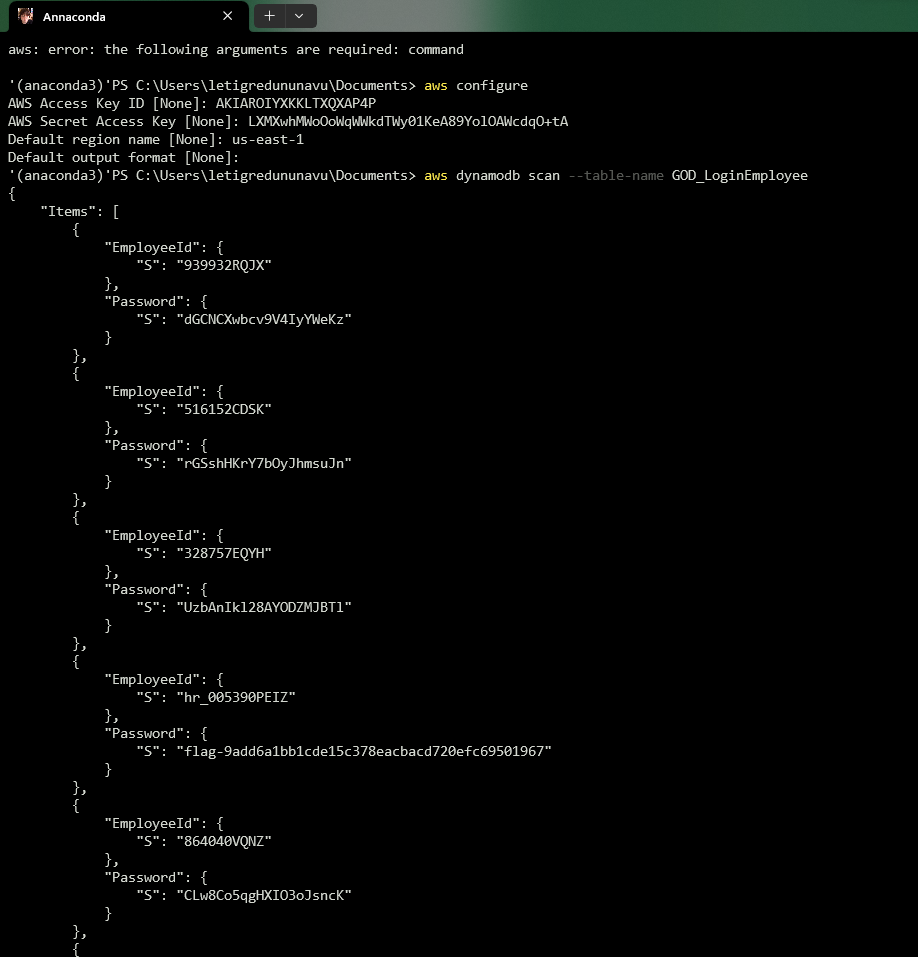
Task: Click the flag-9add6a1bb1cde15c378 password value
Action: (x=364, y=751)
